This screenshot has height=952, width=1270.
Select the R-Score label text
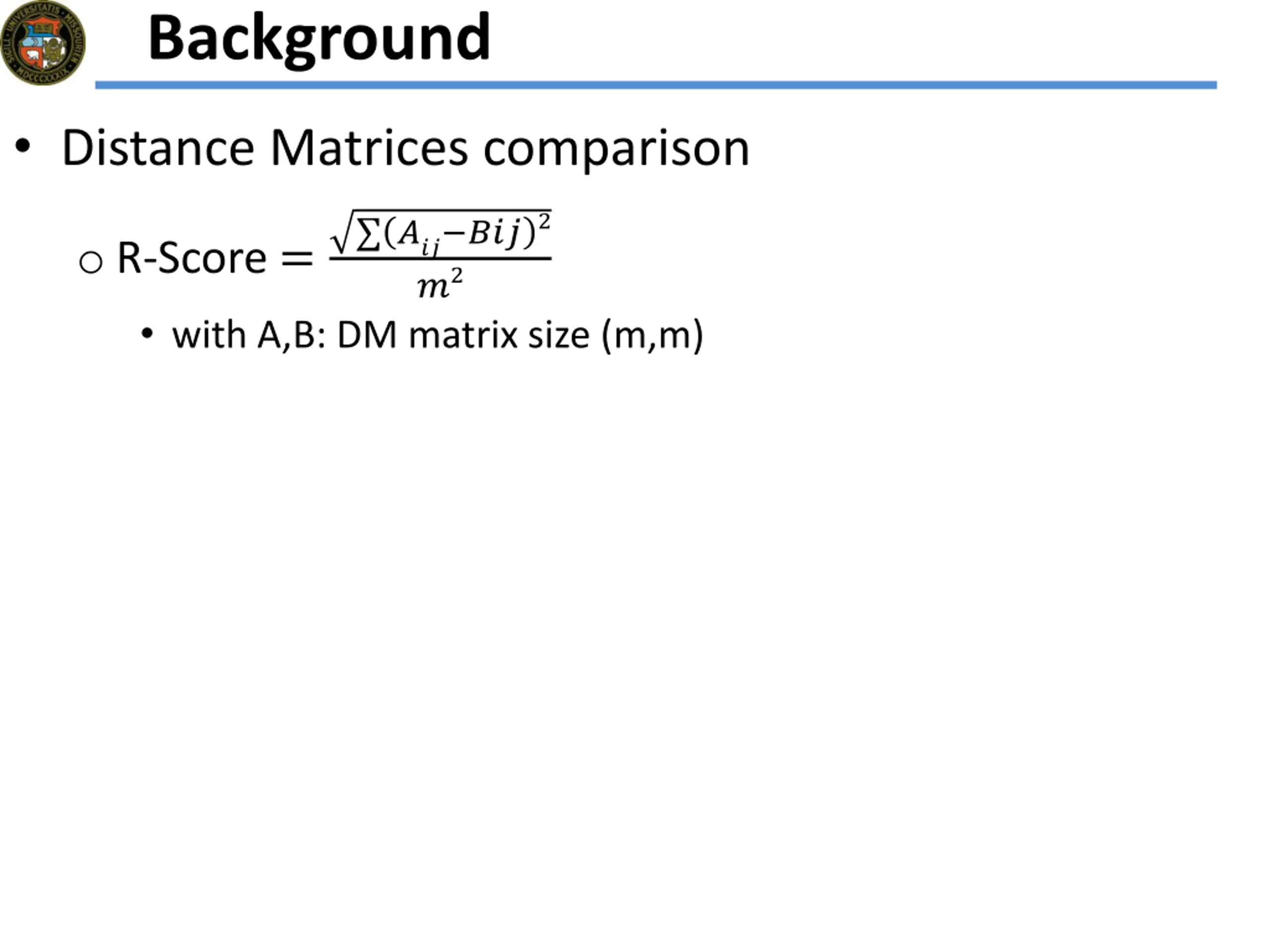pos(192,258)
